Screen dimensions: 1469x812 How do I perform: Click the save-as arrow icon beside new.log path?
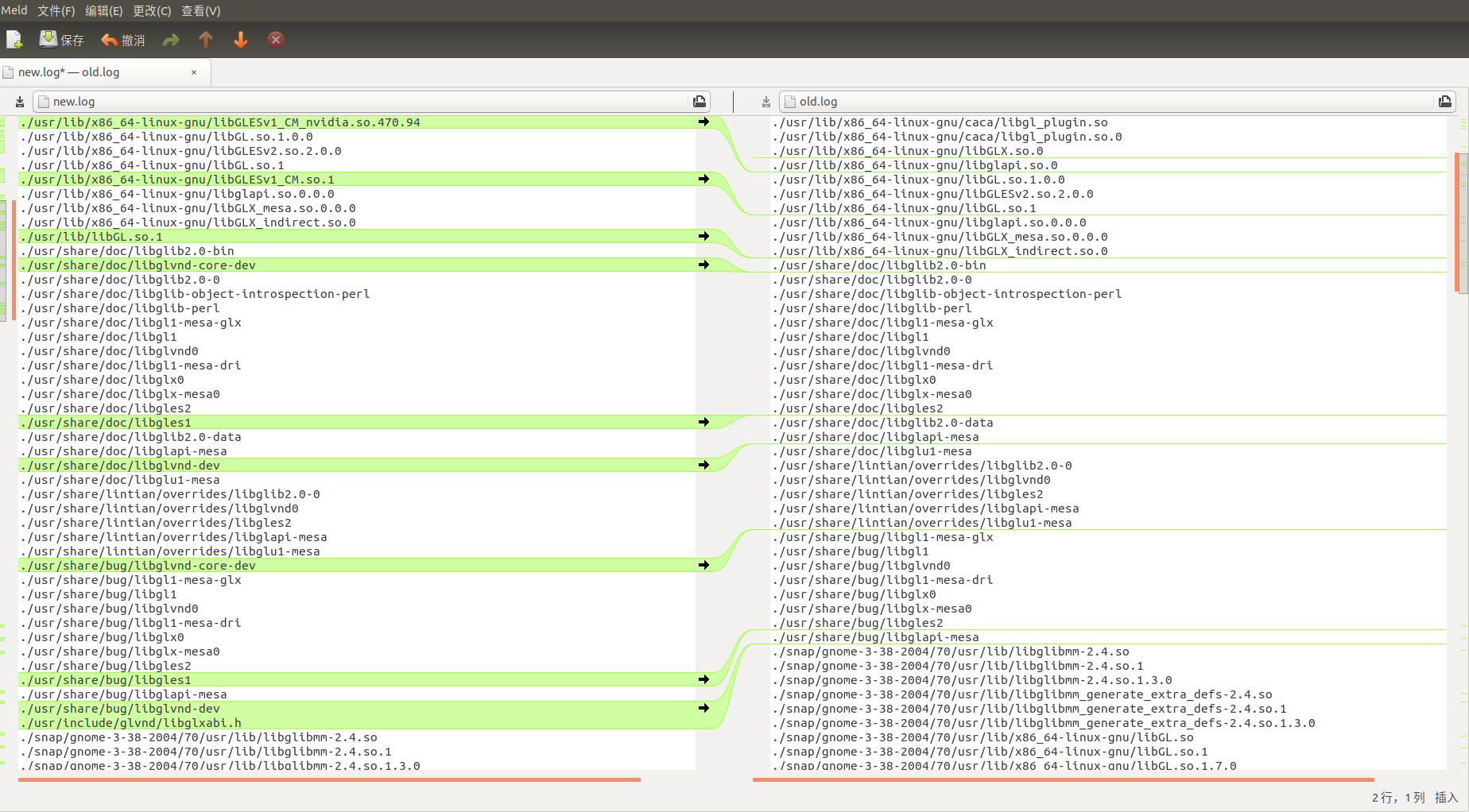(19, 101)
